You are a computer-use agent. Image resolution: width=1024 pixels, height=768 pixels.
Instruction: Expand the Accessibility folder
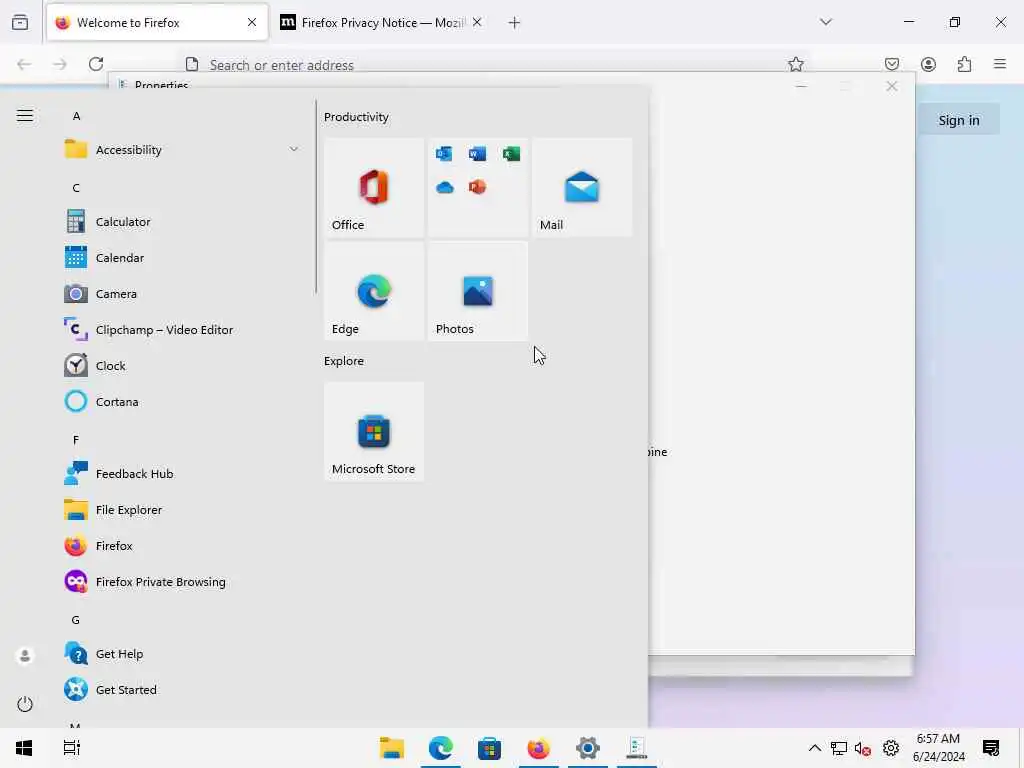[183, 150]
